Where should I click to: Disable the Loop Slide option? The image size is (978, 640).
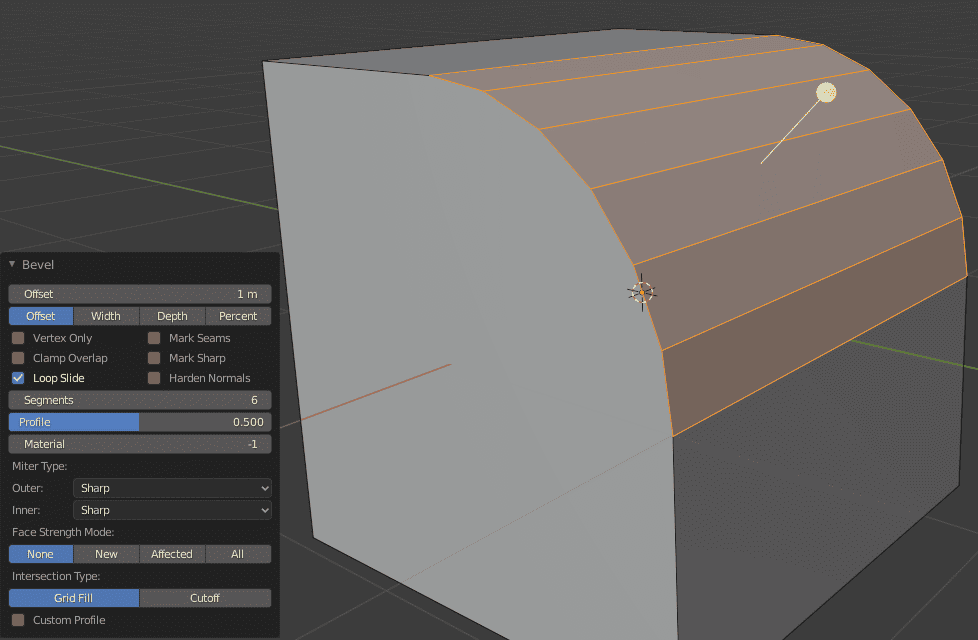(18, 378)
